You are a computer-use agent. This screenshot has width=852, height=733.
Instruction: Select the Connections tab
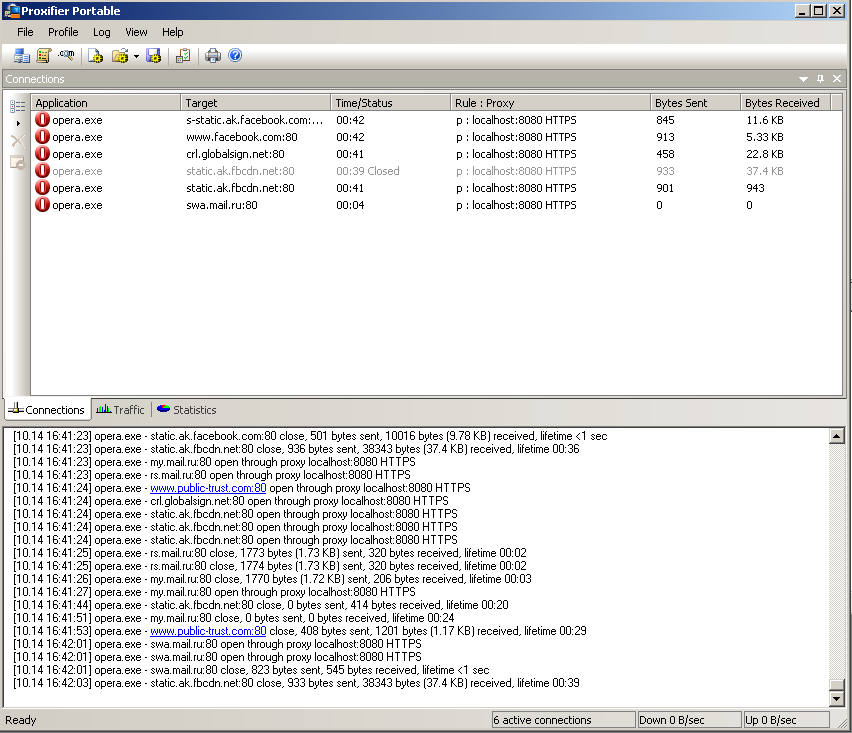click(47, 410)
